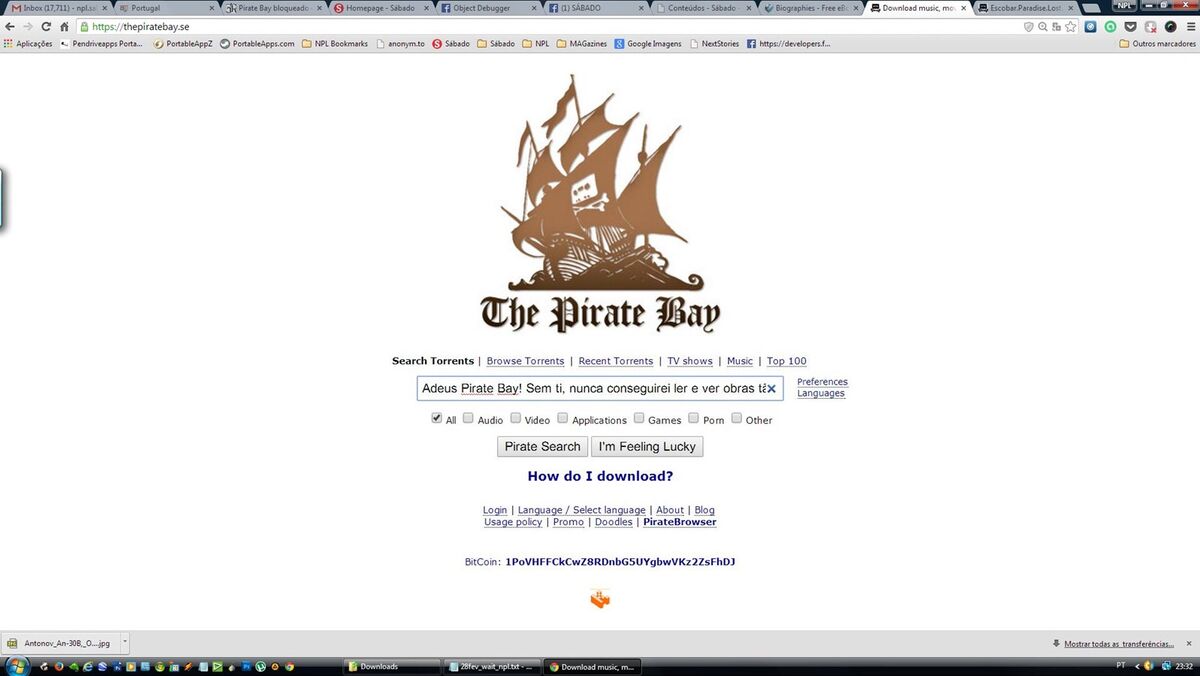Click the BitCoin address link
Screen dimensions: 1200x676
pos(620,562)
